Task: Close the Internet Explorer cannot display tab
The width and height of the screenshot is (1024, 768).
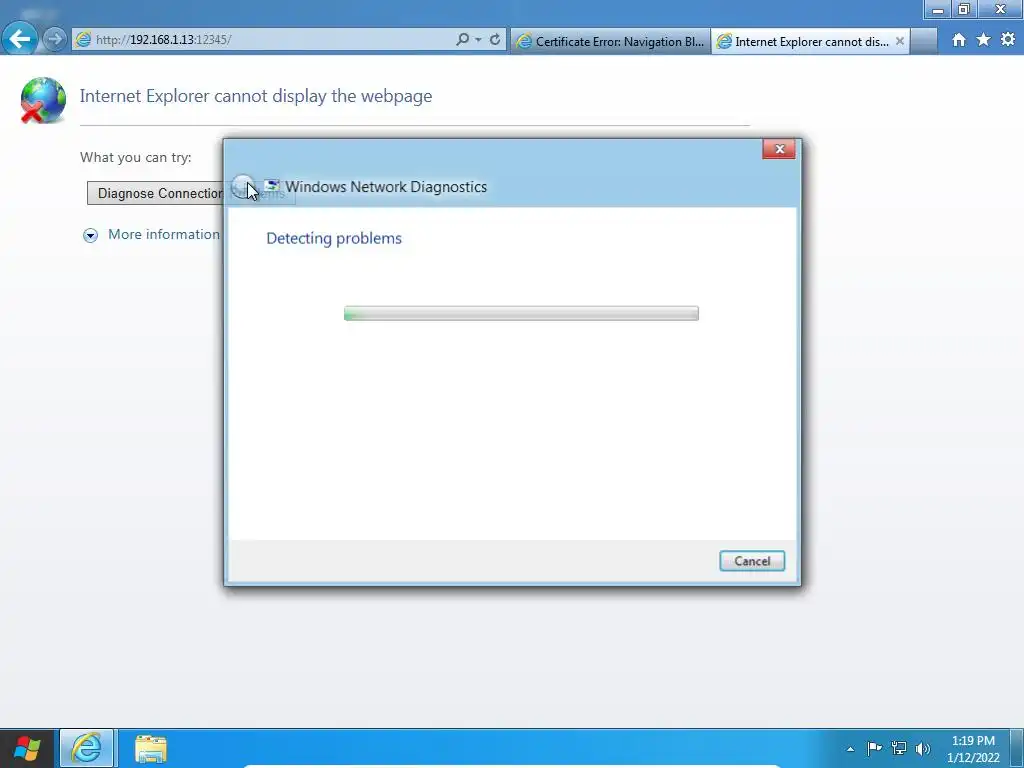Action: coord(900,41)
